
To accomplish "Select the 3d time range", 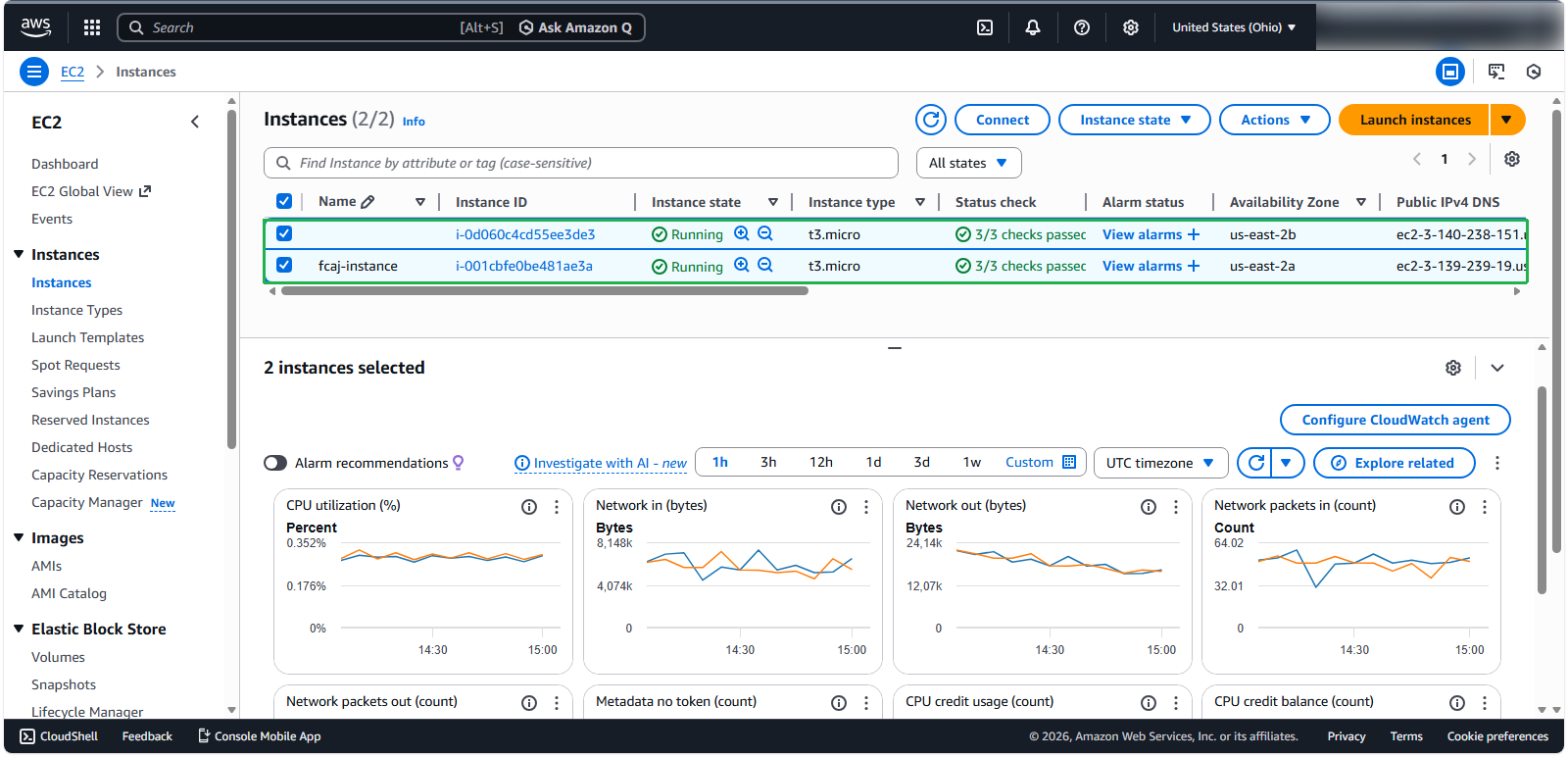I will [922, 462].
